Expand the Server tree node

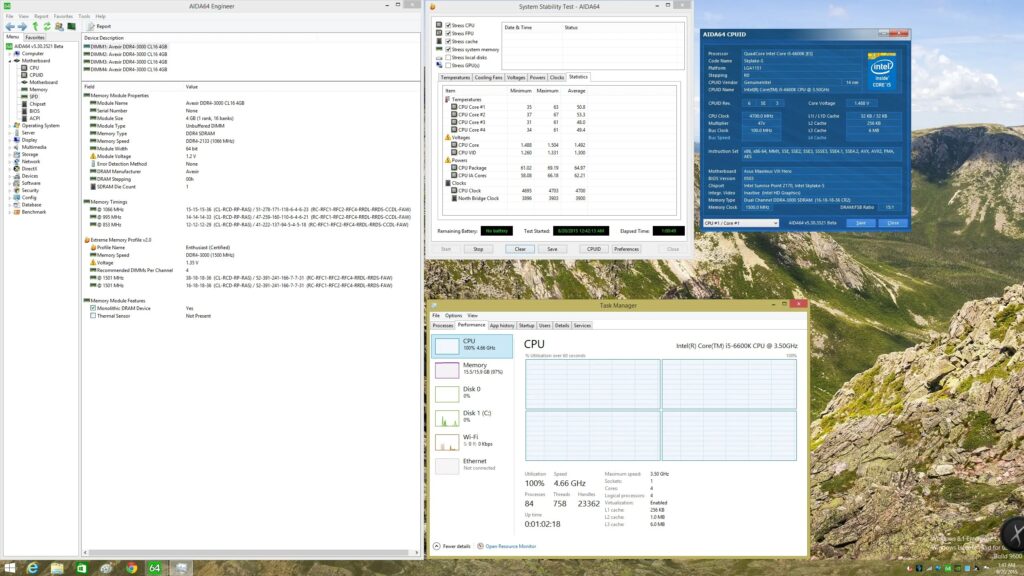pyautogui.click(x=9, y=133)
